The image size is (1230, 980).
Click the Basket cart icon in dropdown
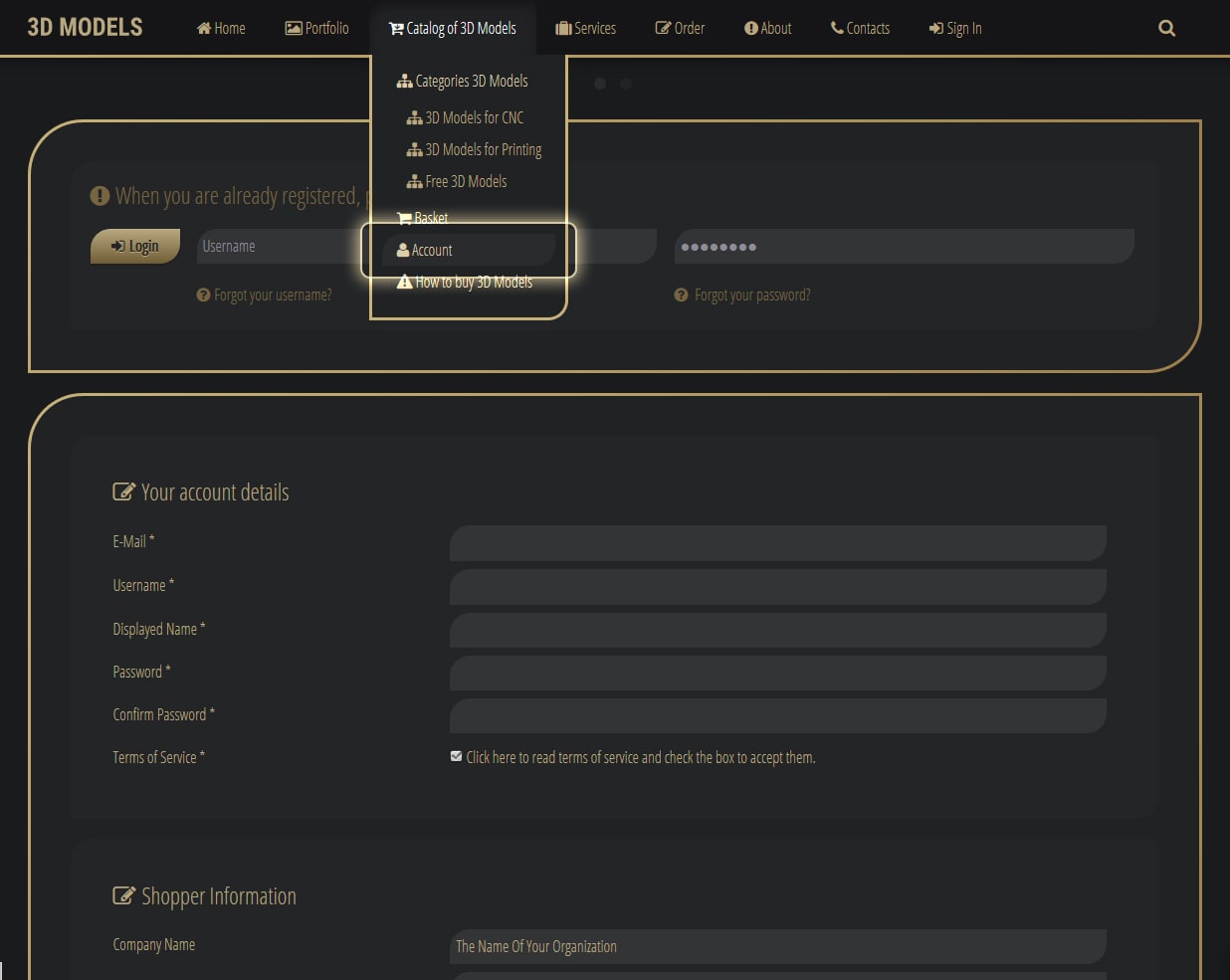pos(403,217)
